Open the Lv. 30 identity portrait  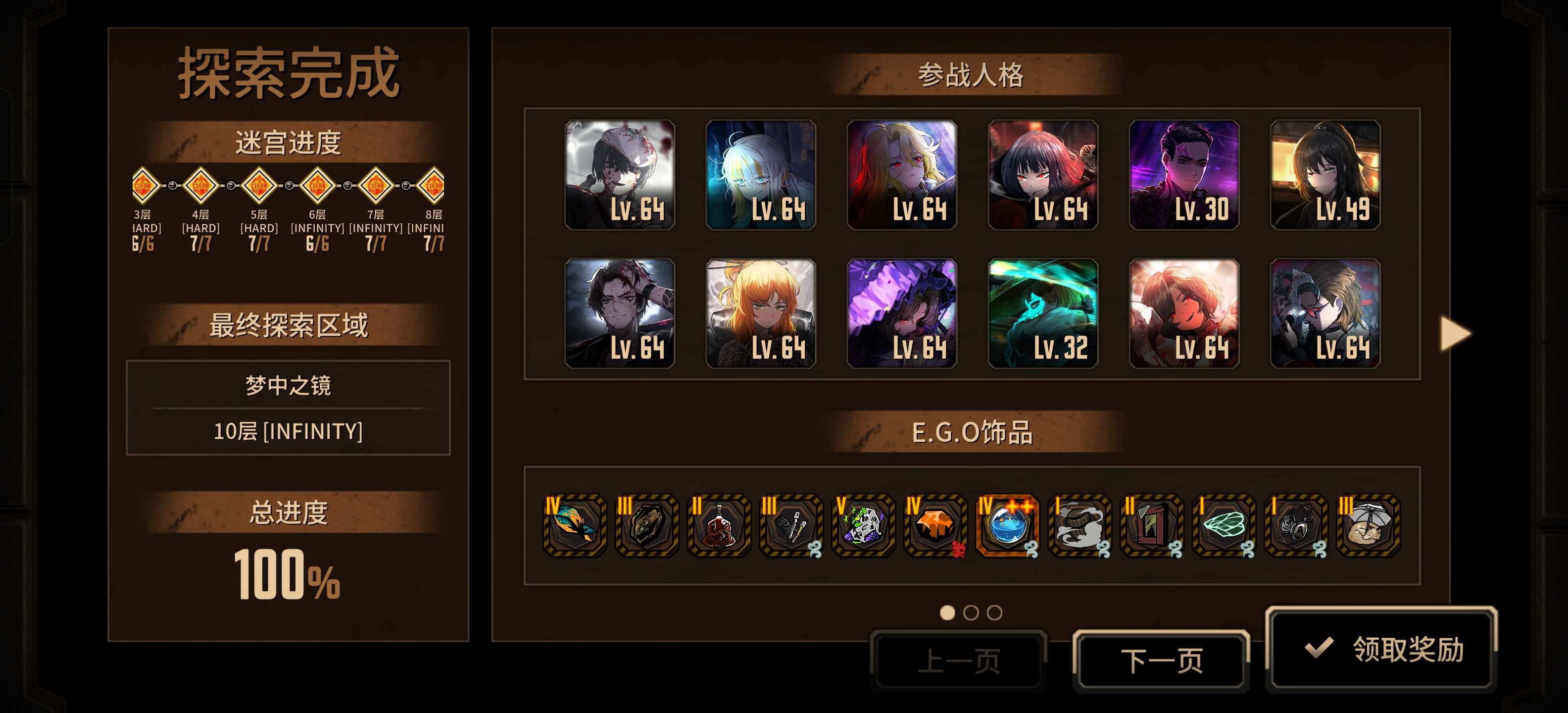(1184, 175)
